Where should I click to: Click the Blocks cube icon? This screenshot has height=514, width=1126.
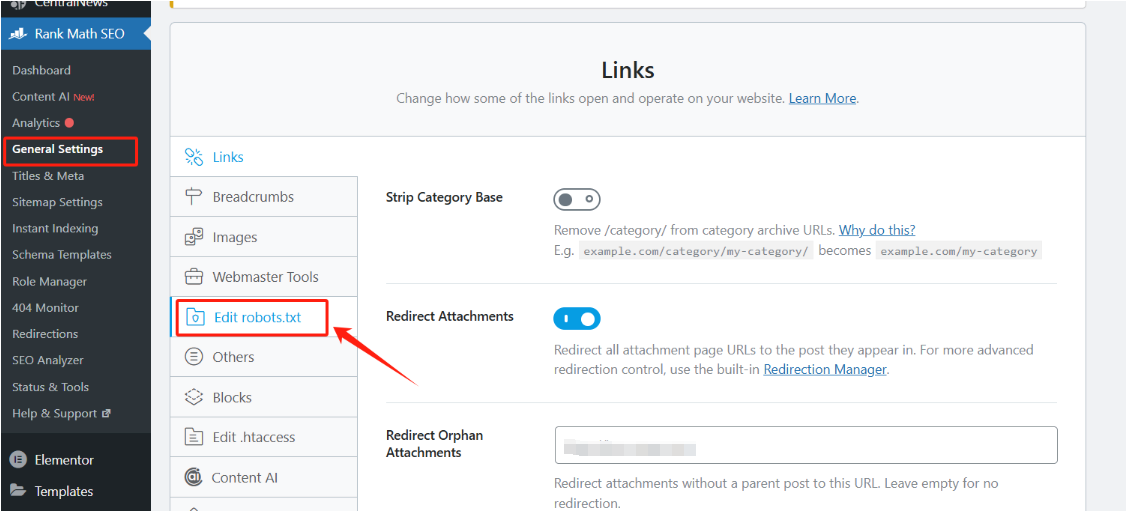[194, 397]
